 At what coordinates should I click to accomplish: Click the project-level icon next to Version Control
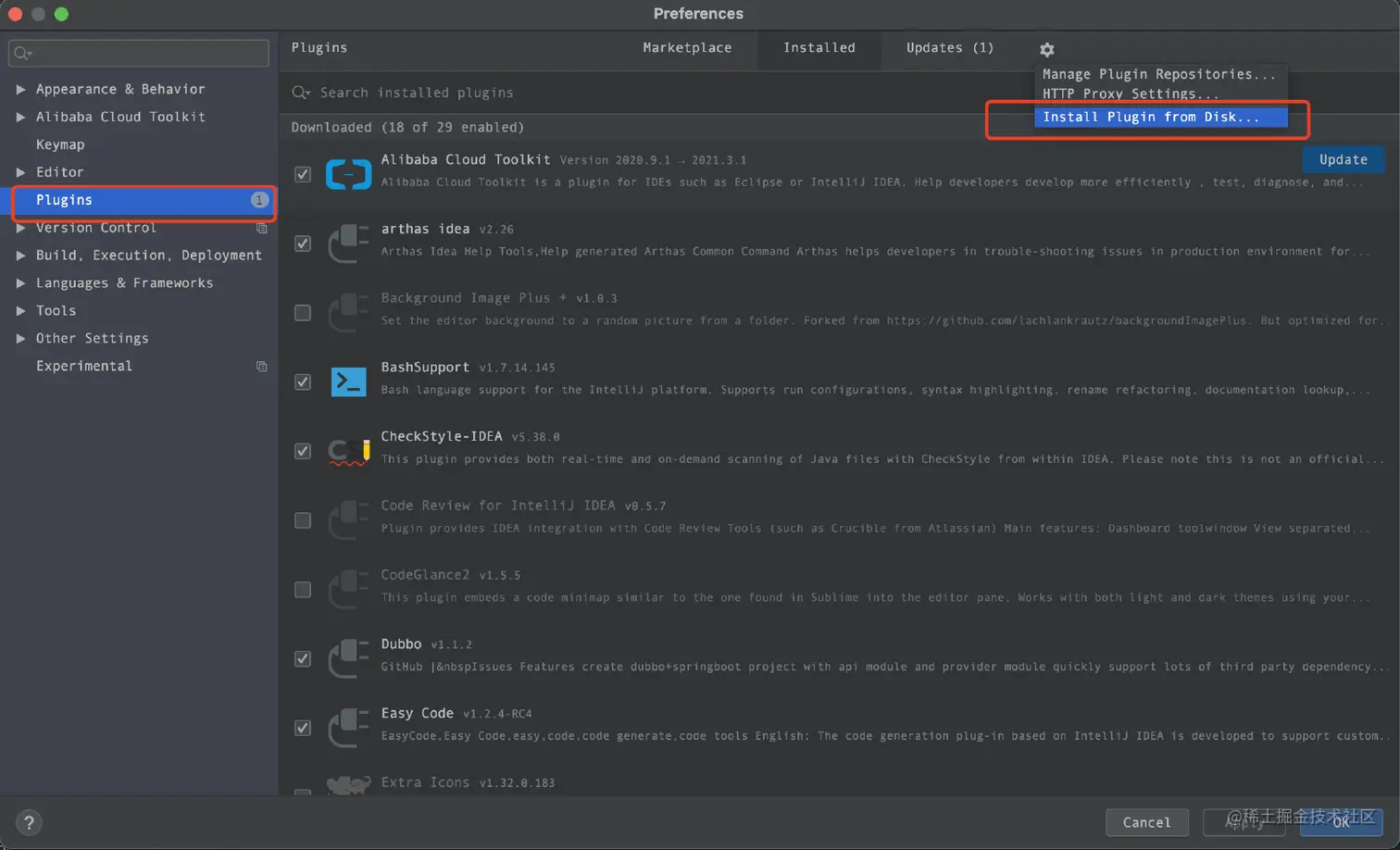261,228
